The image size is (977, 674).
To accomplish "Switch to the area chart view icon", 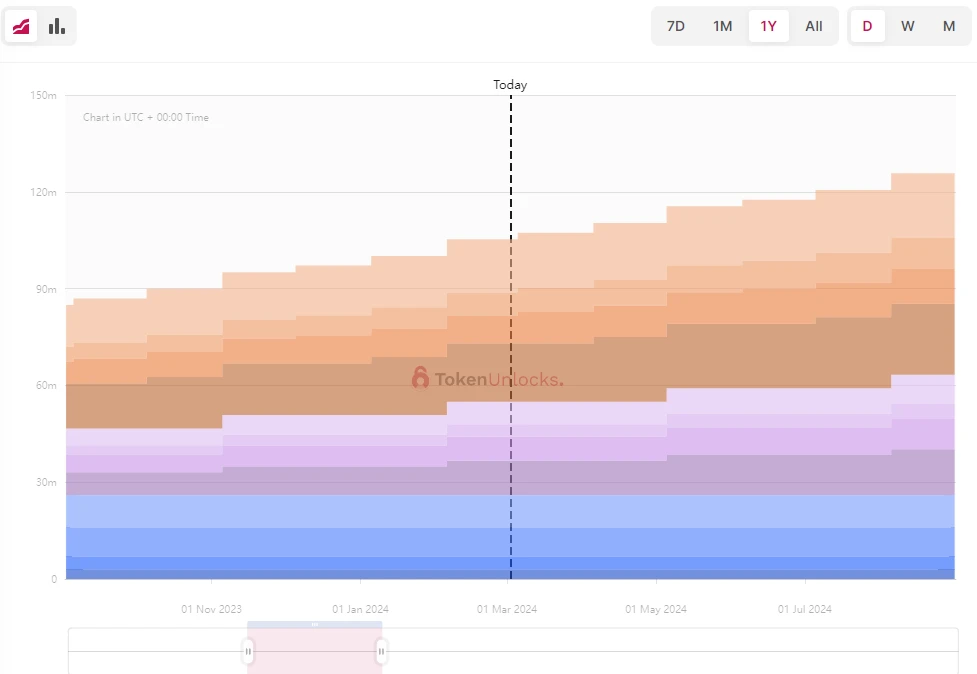I will pos(21,26).
